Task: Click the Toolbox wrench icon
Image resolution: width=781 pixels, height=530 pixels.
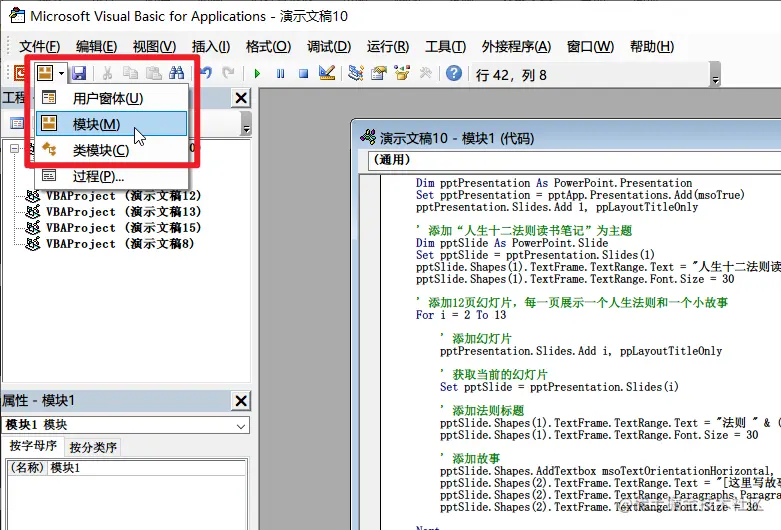Action: [x=425, y=73]
